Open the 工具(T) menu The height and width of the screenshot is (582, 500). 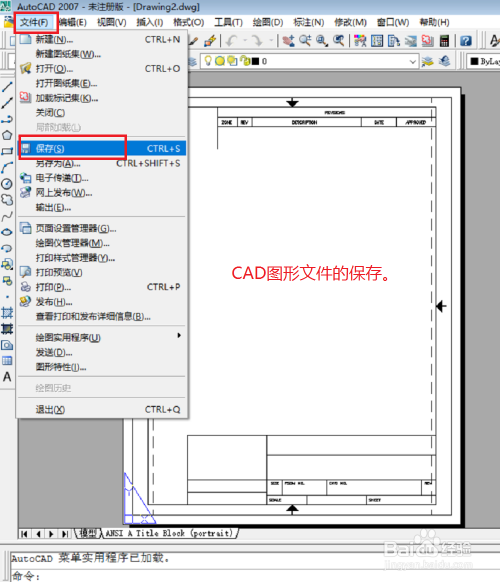229,22
